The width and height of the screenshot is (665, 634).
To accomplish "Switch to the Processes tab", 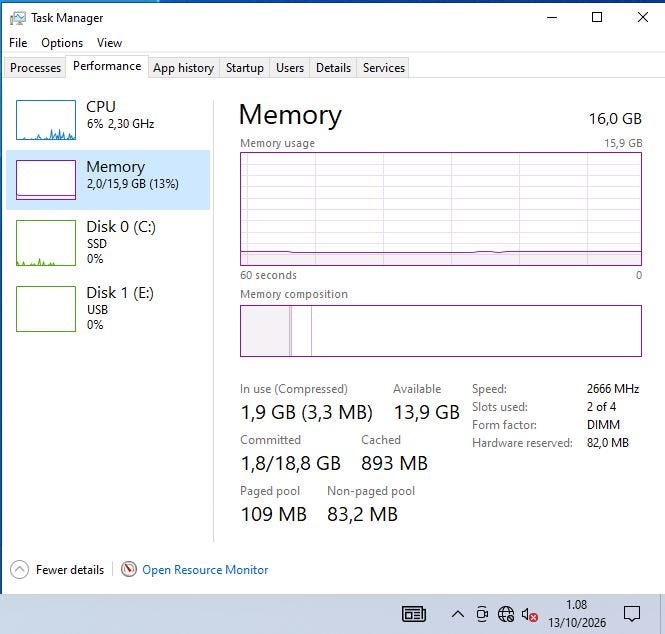I will pyautogui.click(x=35, y=68).
